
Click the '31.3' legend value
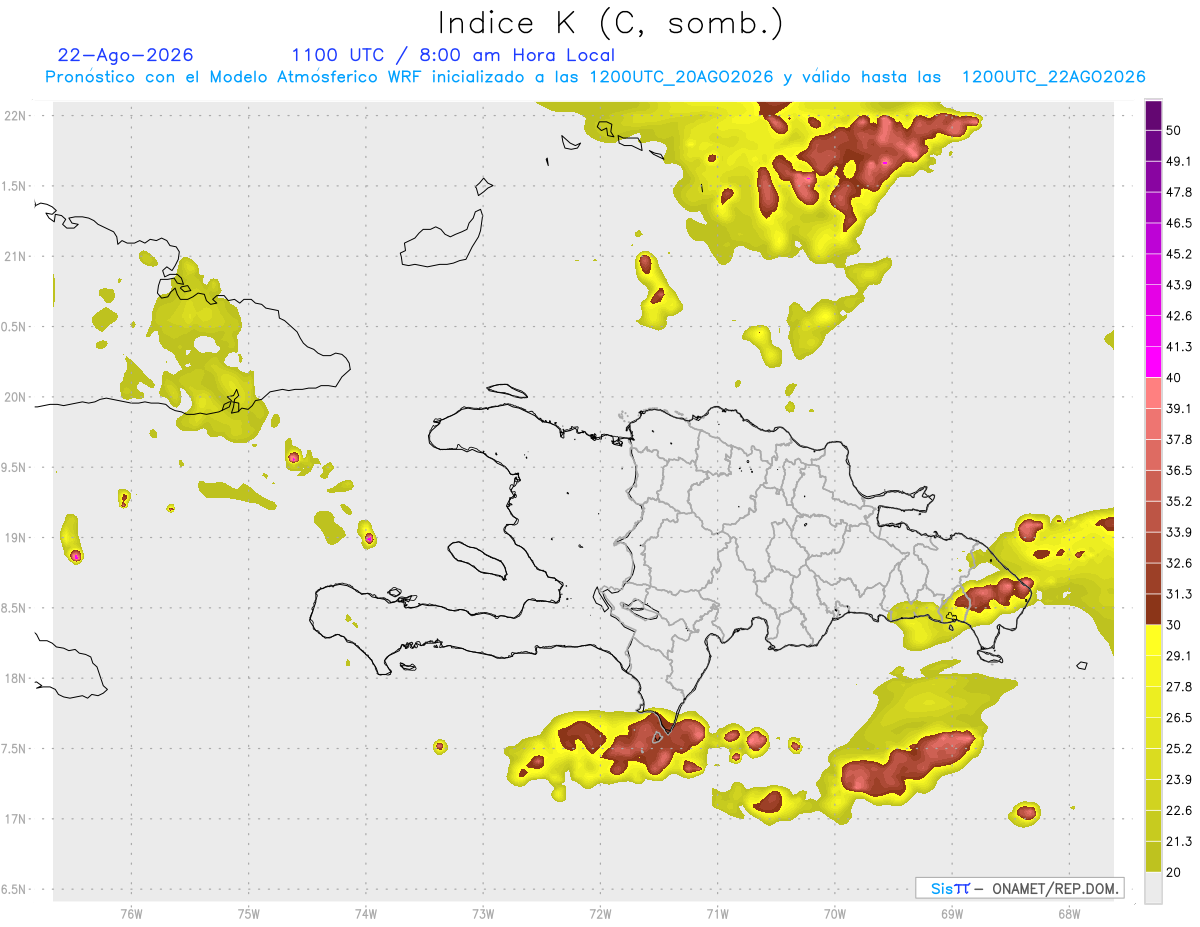[x=1179, y=594]
